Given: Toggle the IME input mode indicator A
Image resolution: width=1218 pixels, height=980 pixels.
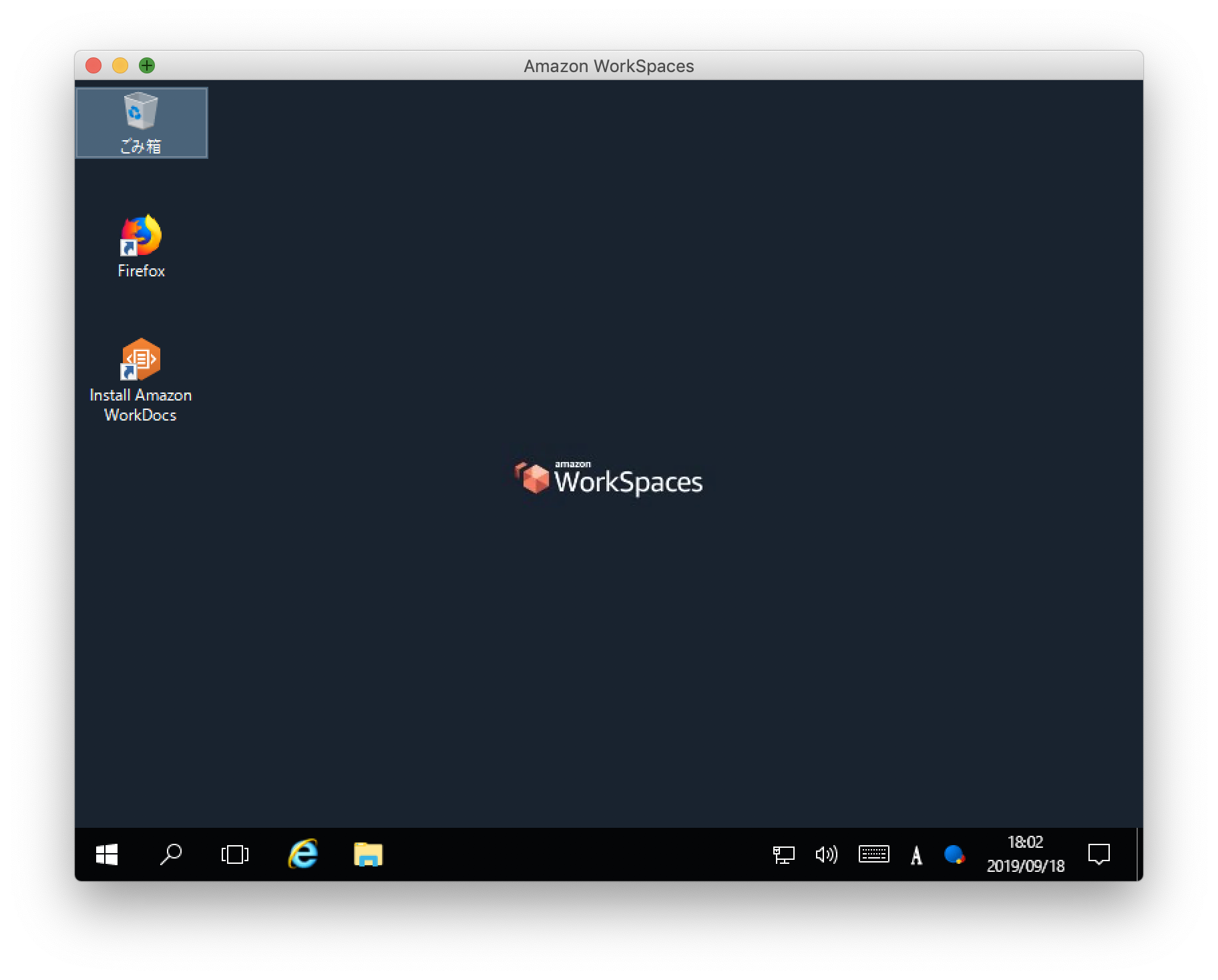Looking at the screenshot, I should (916, 854).
